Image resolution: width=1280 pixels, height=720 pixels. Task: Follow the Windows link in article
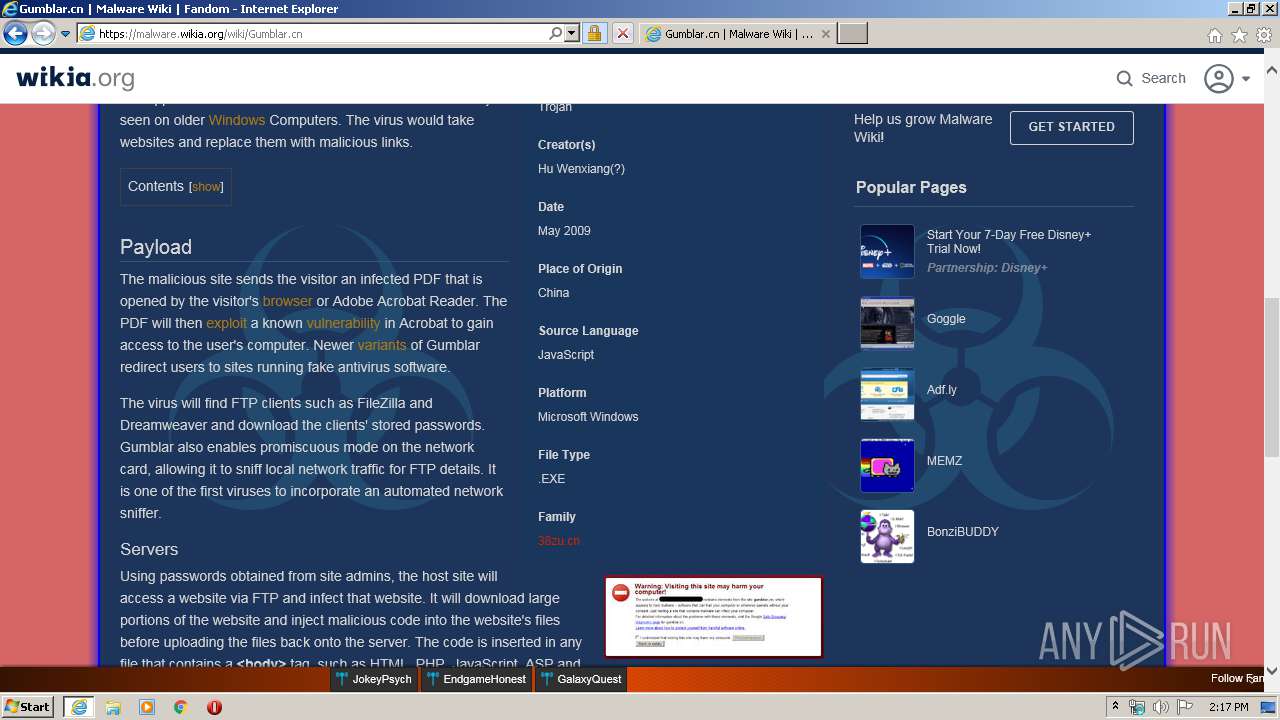pos(237,120)
